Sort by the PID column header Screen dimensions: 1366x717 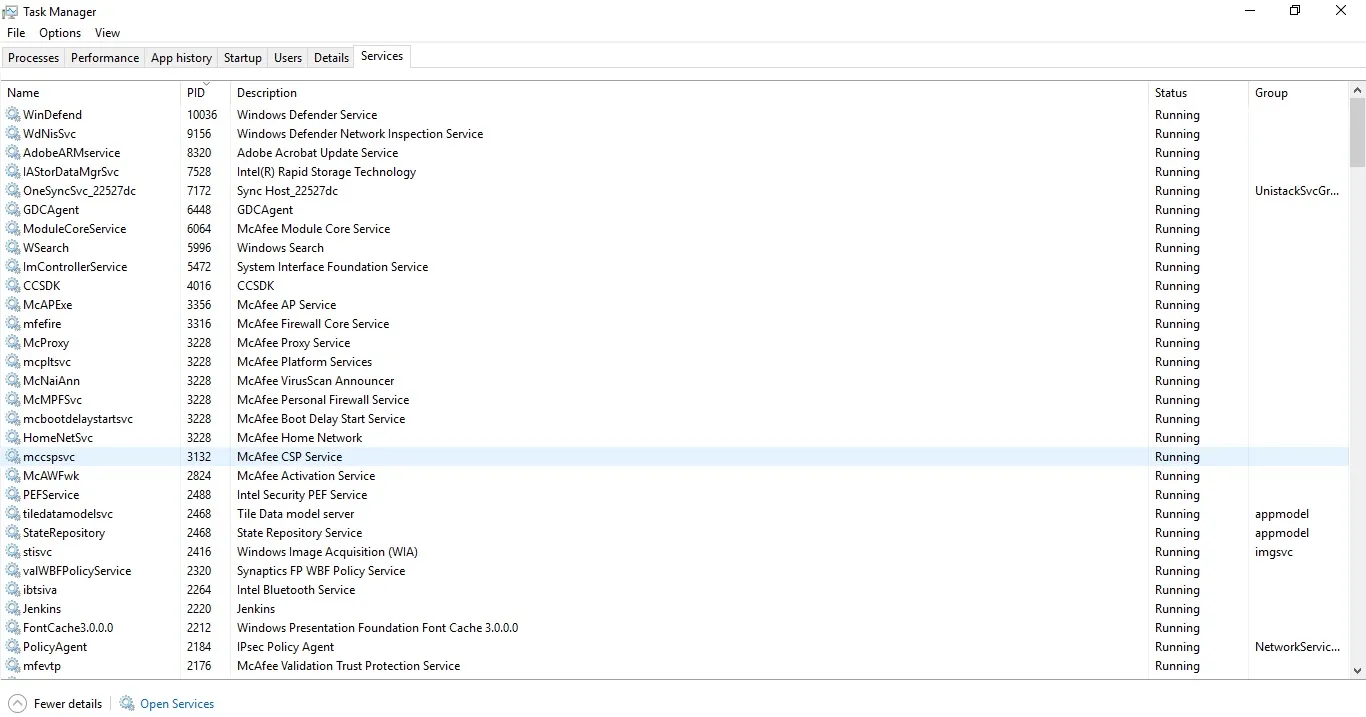[x=206, y=92]
